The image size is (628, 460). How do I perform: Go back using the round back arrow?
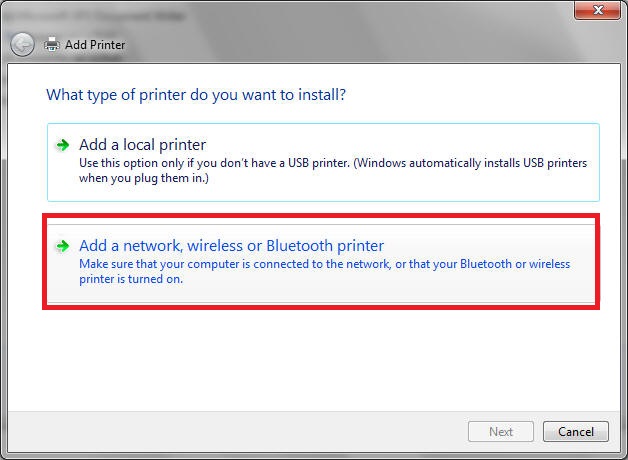pyautogui.click(x=22, y=44)
